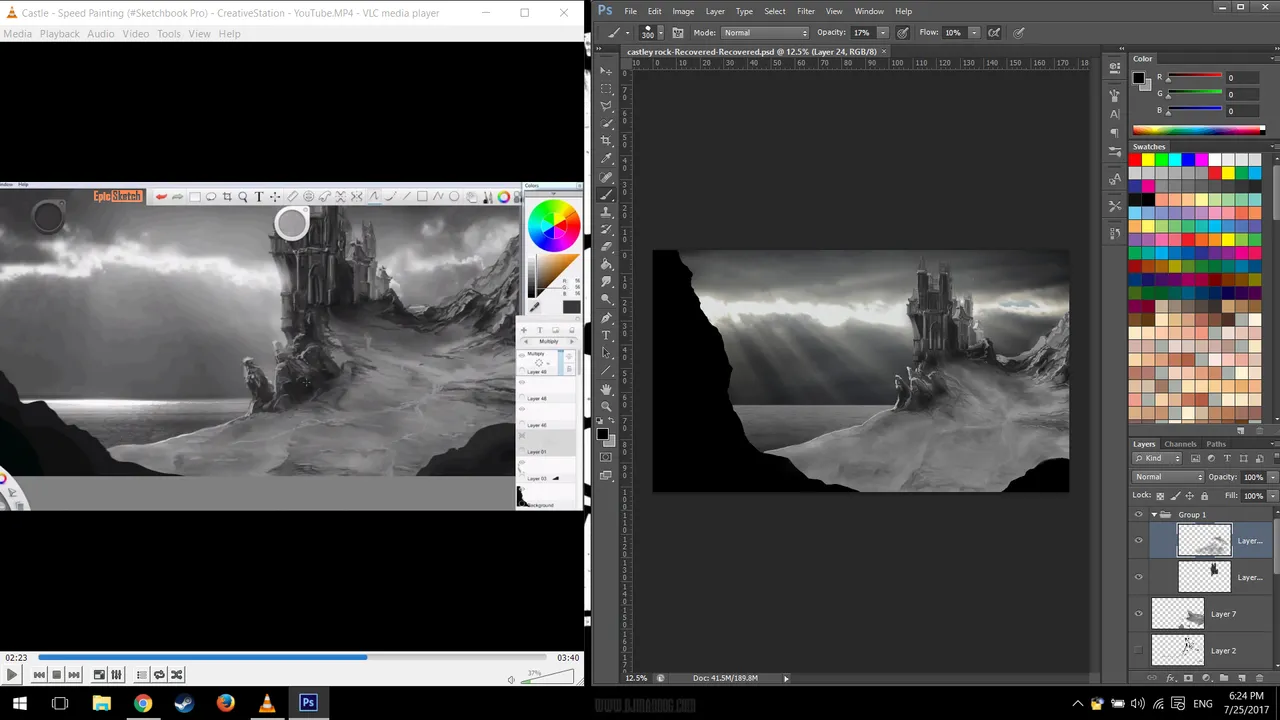
Task: Open layer Fill 100% dropdown arrow
Action: coord(1273,496)
